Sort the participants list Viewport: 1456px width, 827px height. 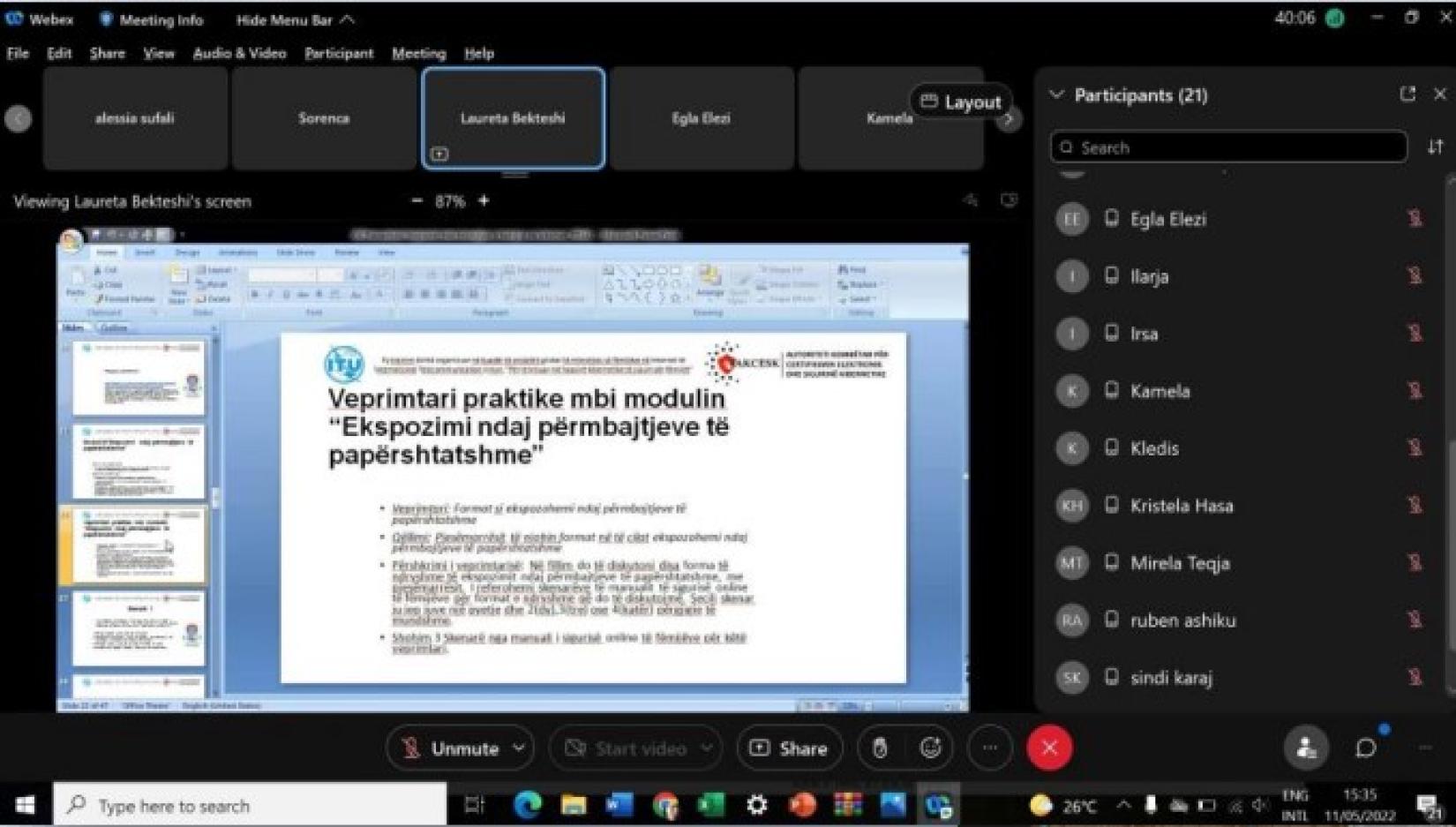coord(1436,147)
